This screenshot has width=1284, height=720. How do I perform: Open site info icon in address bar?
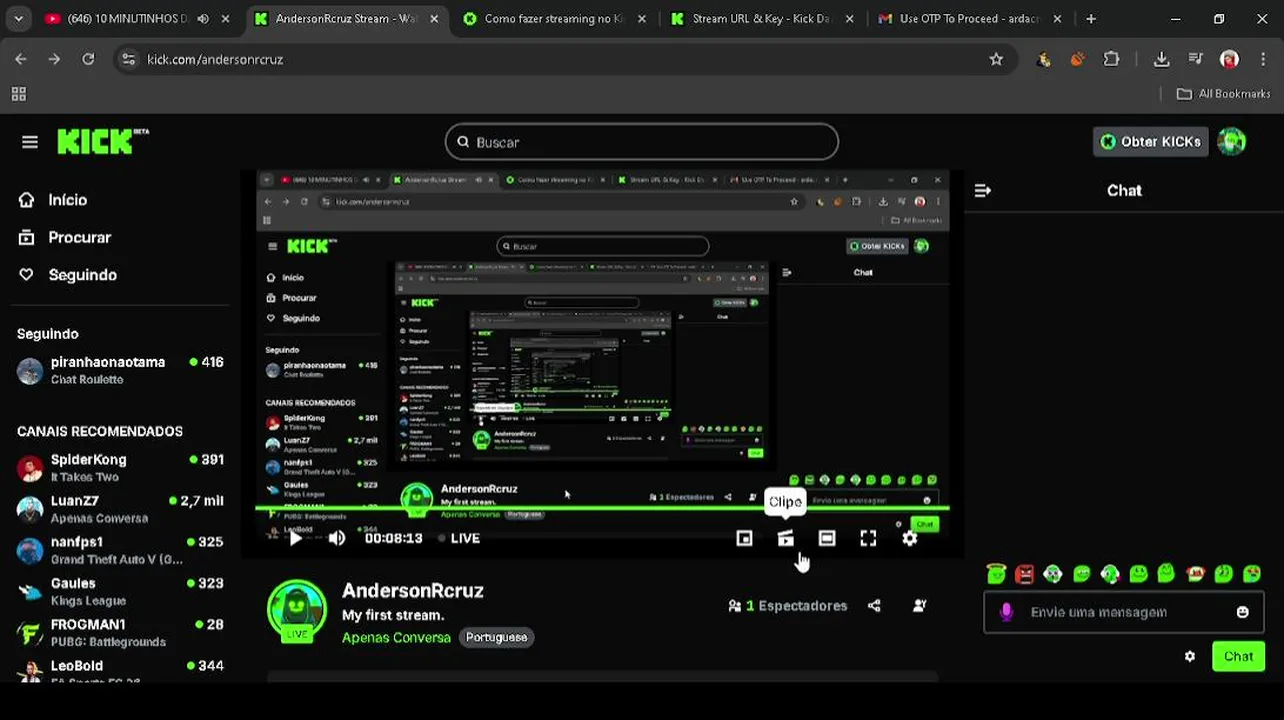coord(128,60)
